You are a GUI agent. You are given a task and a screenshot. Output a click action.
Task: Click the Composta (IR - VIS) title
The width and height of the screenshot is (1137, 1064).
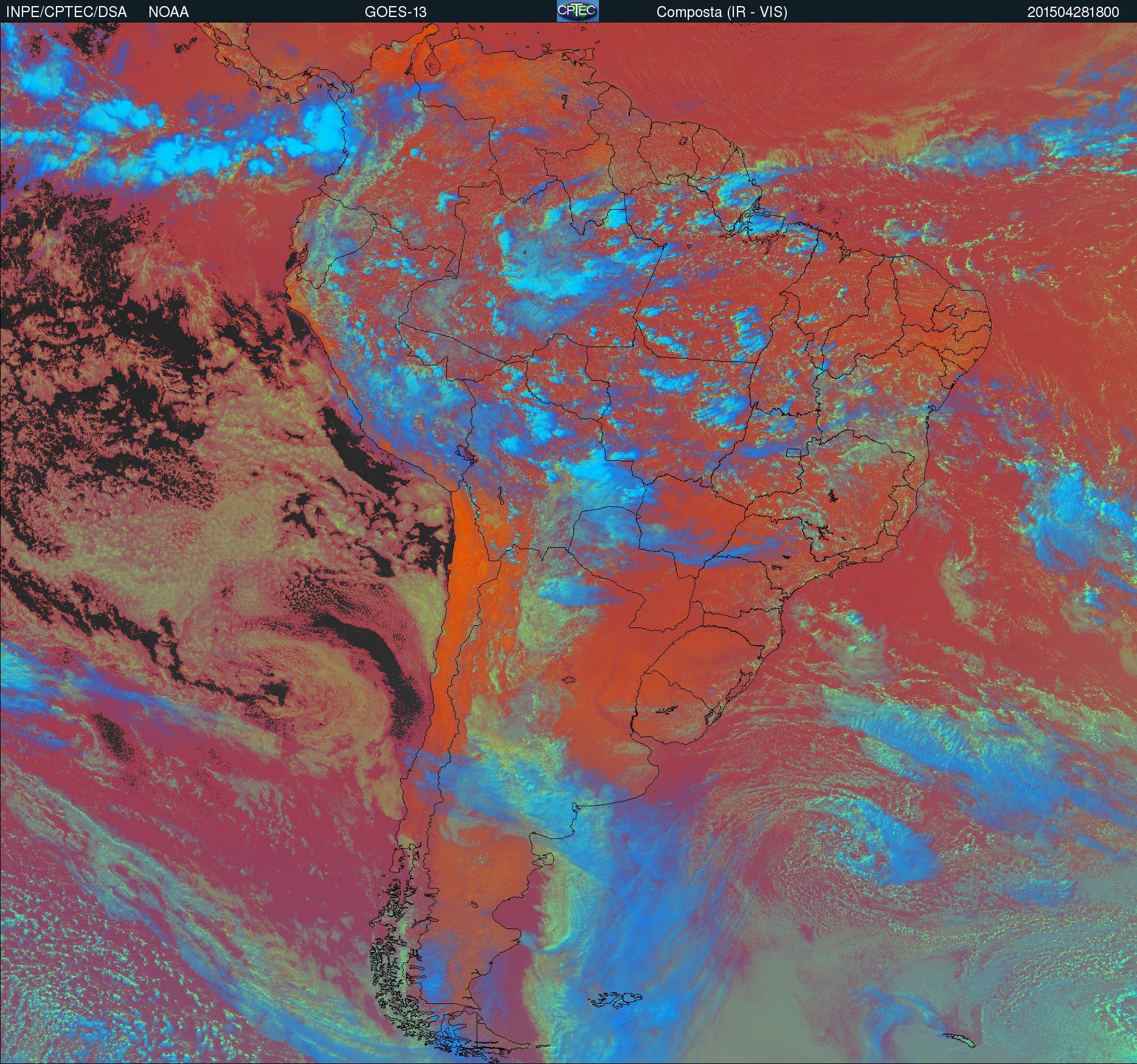click(722, 12)
